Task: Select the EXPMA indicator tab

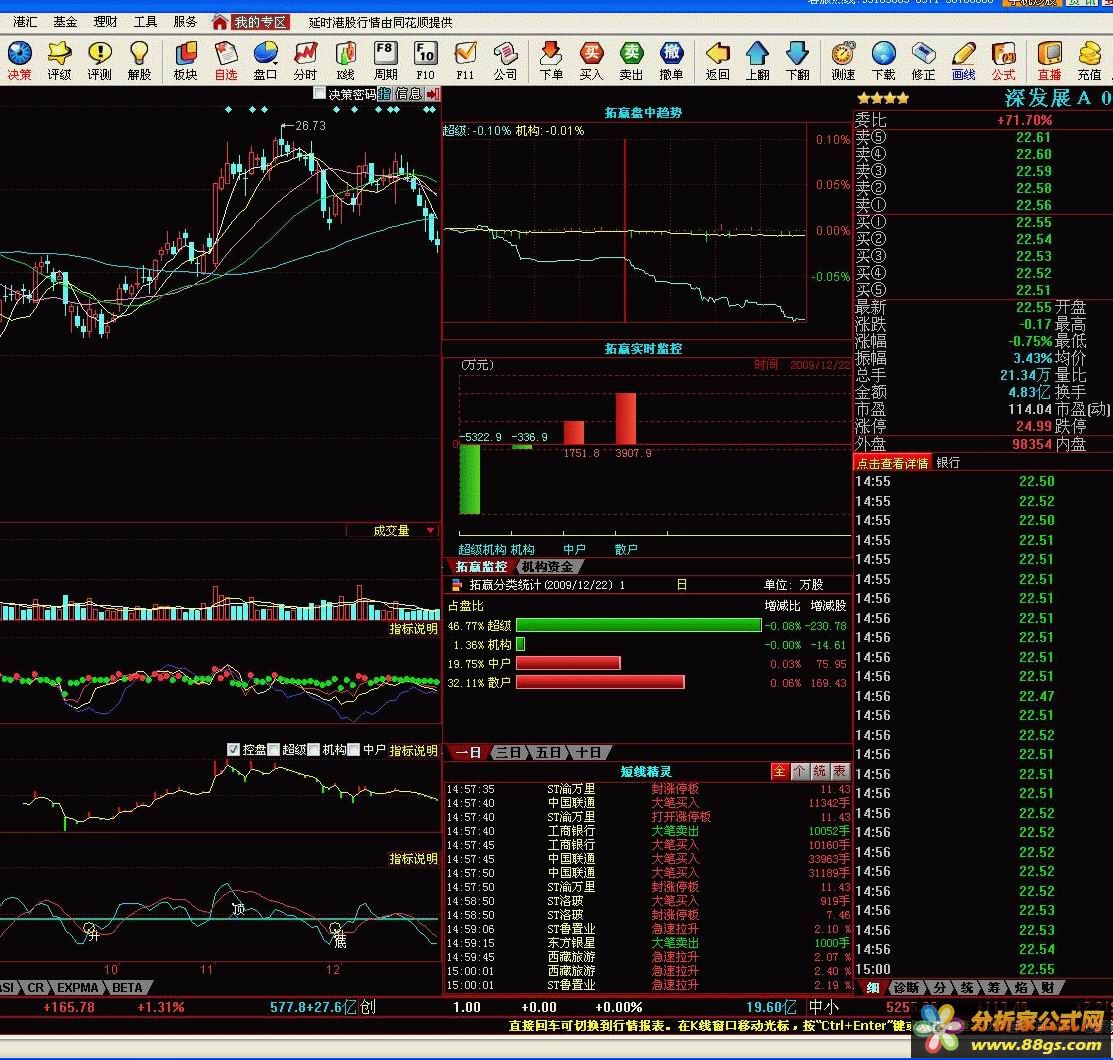Action: point(77,988)
